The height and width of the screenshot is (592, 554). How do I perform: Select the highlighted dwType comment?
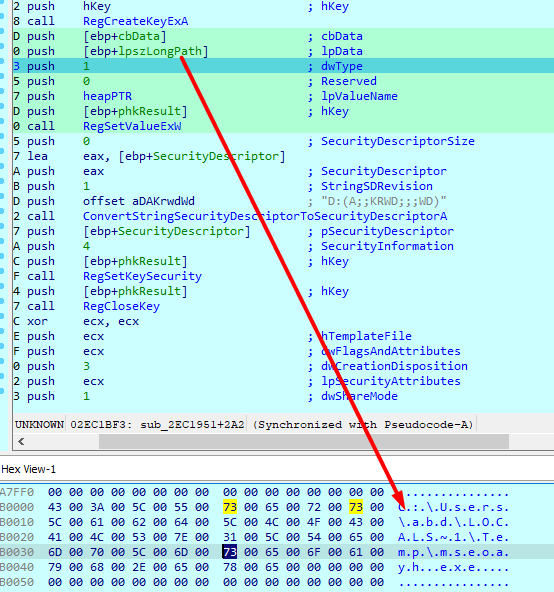click(341, 66)
